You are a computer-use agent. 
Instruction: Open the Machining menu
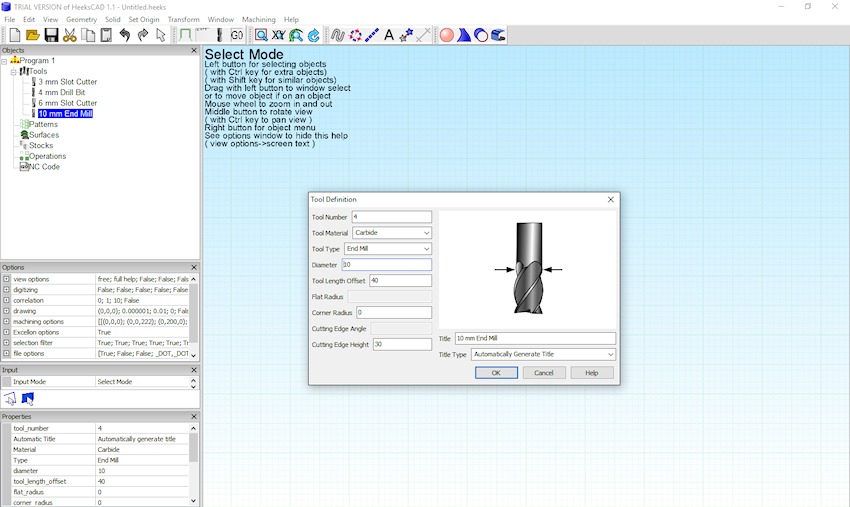(x=258, y=19)
